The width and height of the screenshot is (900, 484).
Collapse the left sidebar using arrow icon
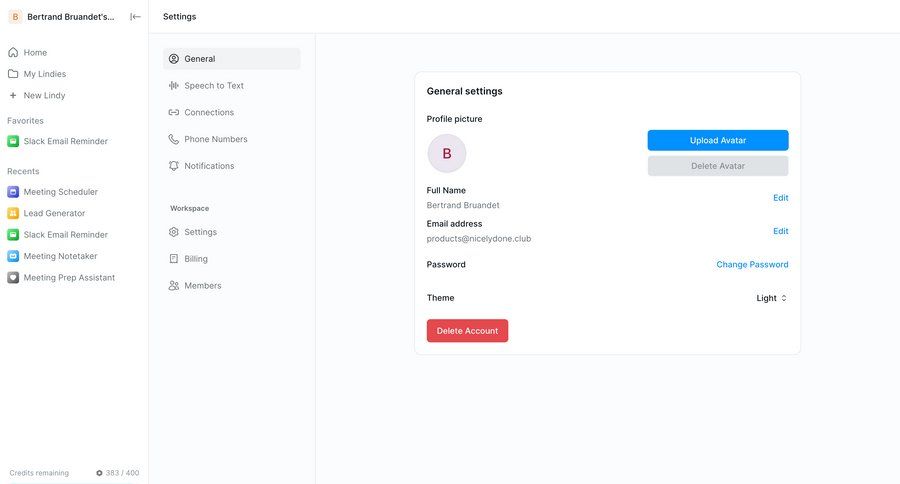pos(135,16)
